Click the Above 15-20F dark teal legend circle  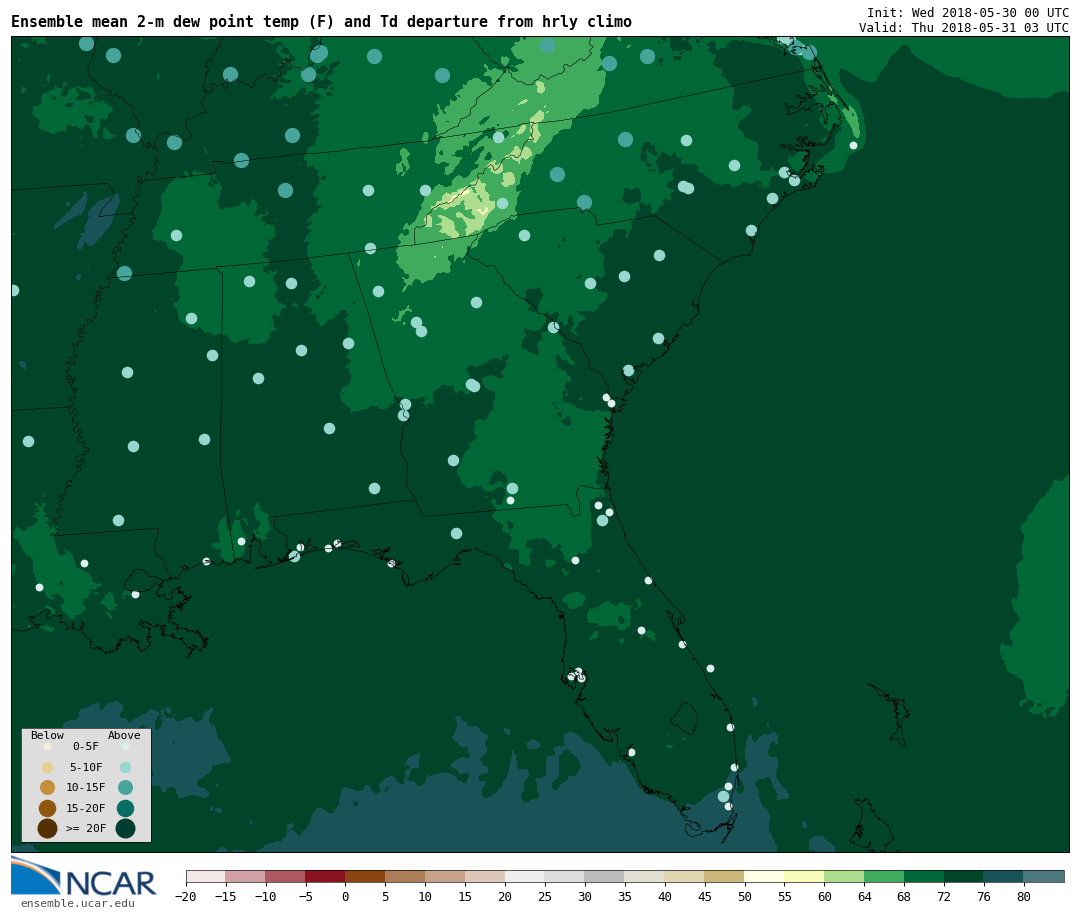pyautogui.click(x=125, y=808)
